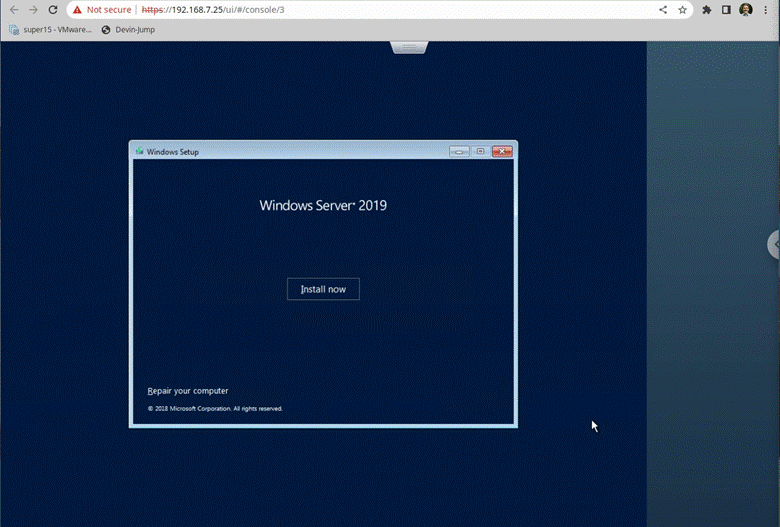Click the address bar URL

(213, 9)
